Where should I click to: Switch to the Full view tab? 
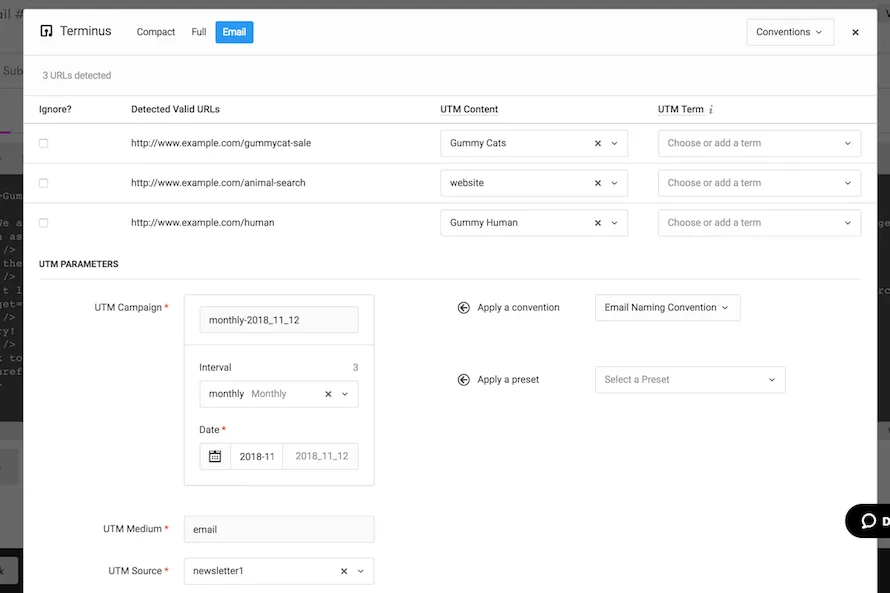[198, 32]
